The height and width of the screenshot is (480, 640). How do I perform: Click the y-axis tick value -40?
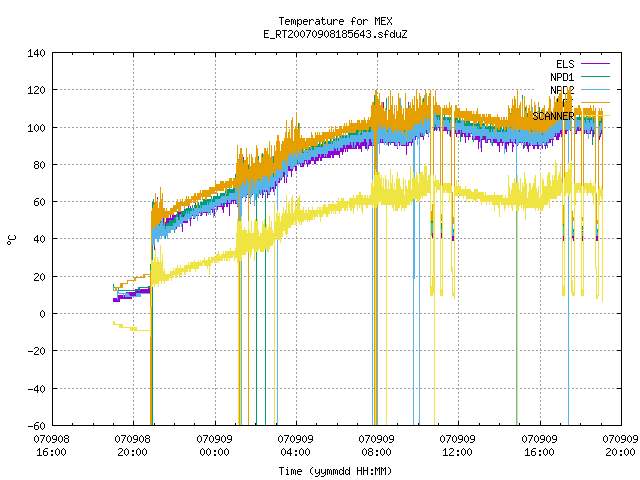[x=36, y=389]
